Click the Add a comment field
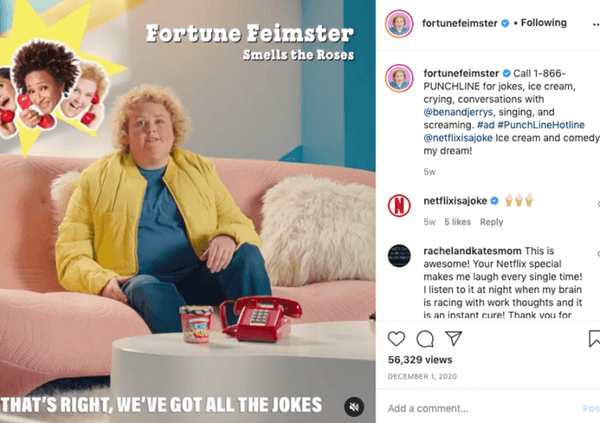 tap(482, 408)
